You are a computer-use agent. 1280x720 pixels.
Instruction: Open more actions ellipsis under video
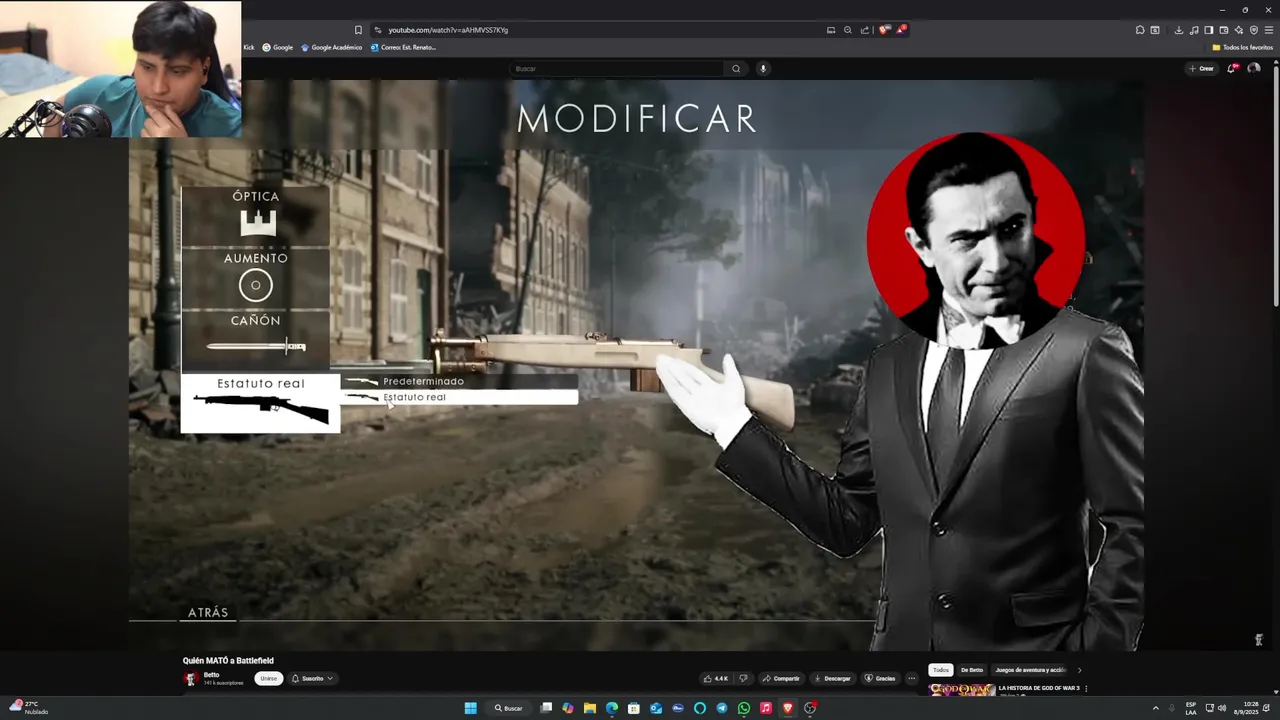(911, 678)
